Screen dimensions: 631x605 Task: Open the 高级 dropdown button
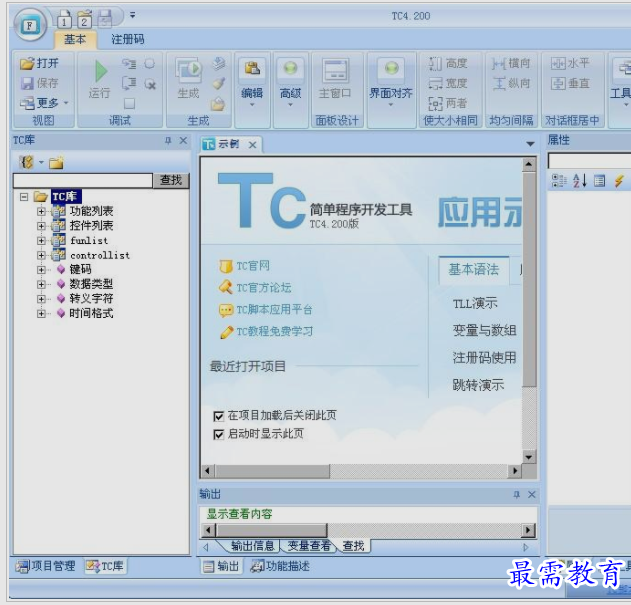point(290,83)
